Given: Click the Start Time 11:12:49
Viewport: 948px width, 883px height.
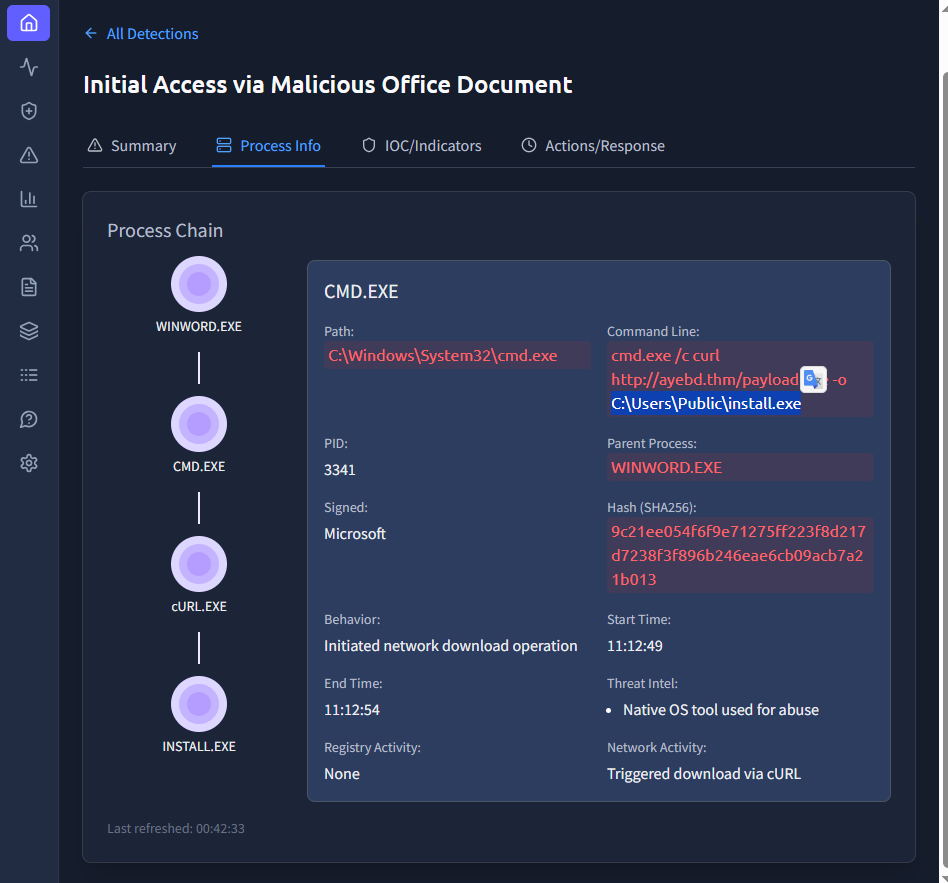Looking at the screenshot, I should click(x=635, y=646).
